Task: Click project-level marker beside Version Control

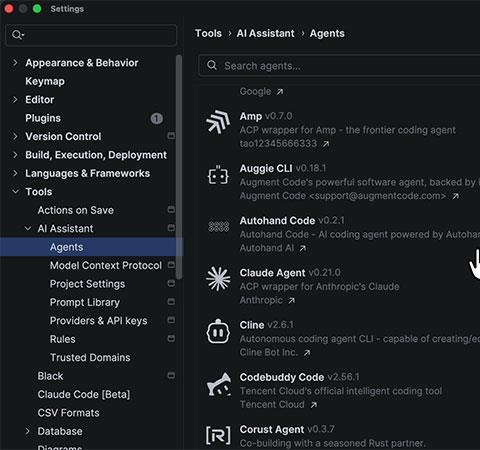Action: 171,136
